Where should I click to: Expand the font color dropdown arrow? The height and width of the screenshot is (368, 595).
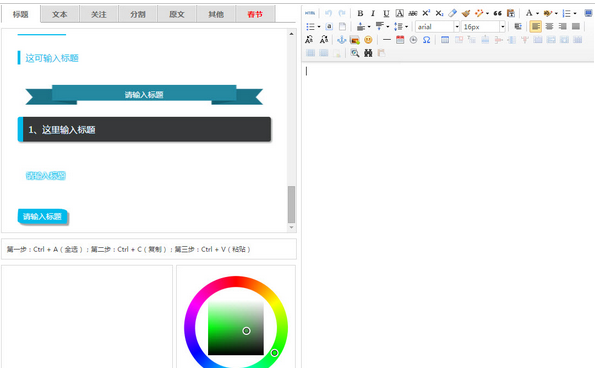[537, 14]
